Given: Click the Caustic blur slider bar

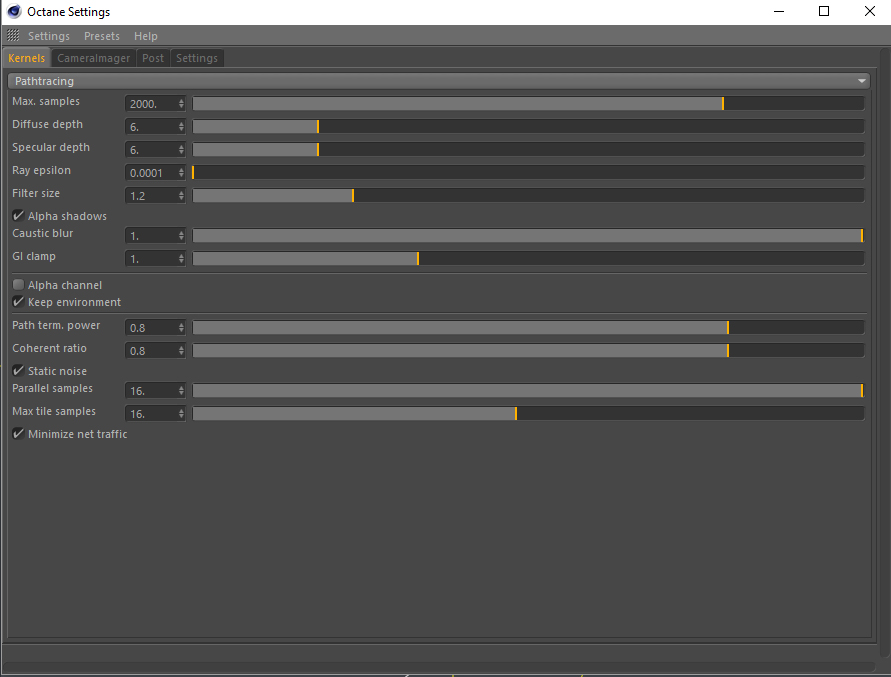Looking at the screenshot, I should [528, 235].
